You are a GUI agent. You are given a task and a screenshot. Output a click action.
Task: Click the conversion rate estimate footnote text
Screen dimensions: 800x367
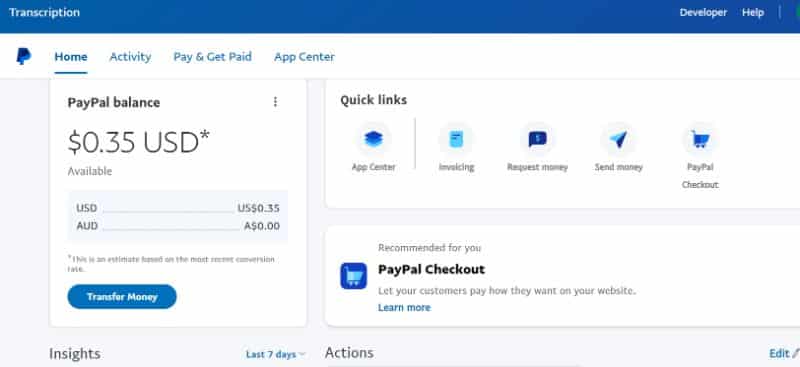click(x=171, y=264)
